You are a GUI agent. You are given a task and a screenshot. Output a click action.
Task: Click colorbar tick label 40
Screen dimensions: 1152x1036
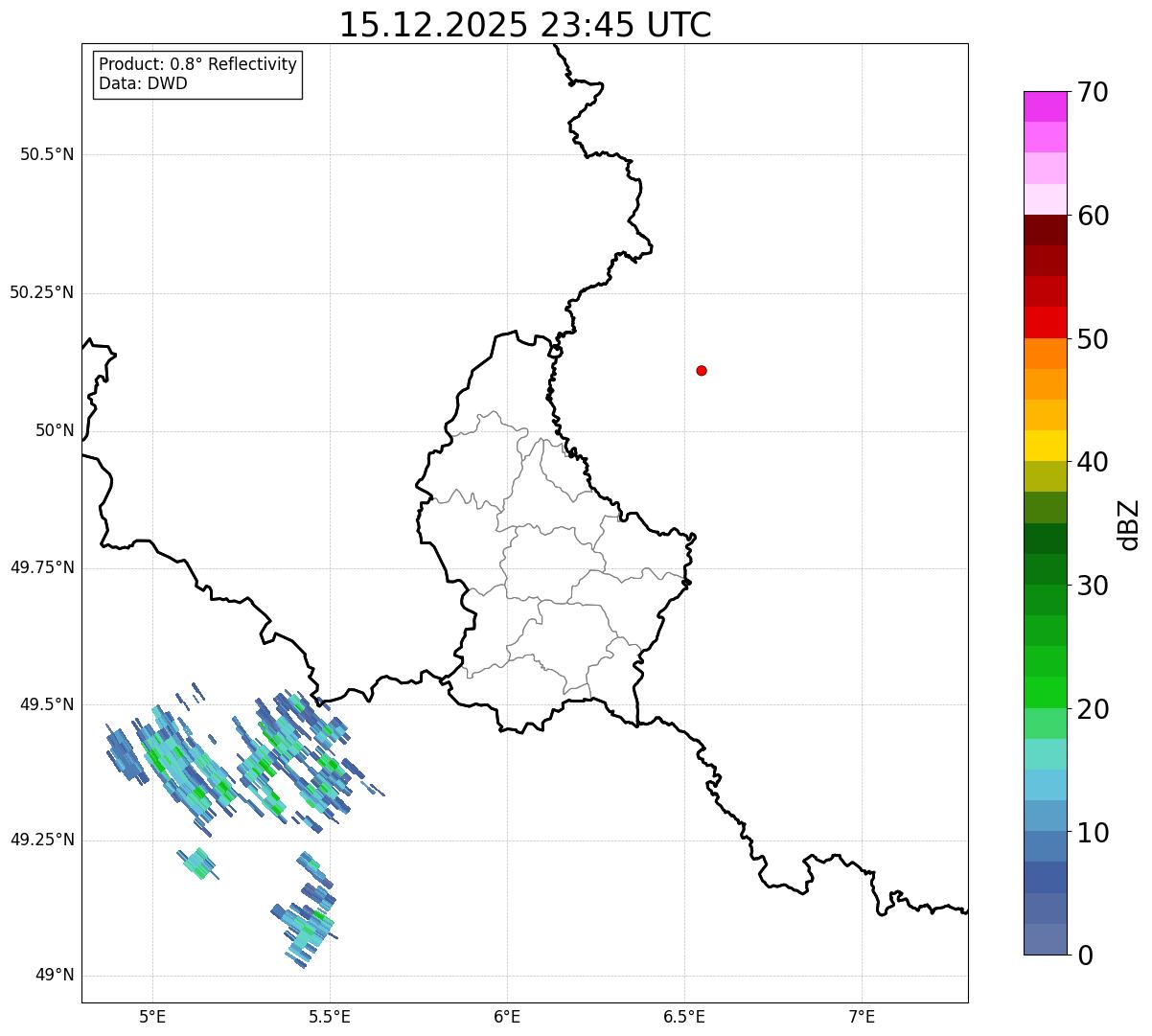click(1094, 462)
